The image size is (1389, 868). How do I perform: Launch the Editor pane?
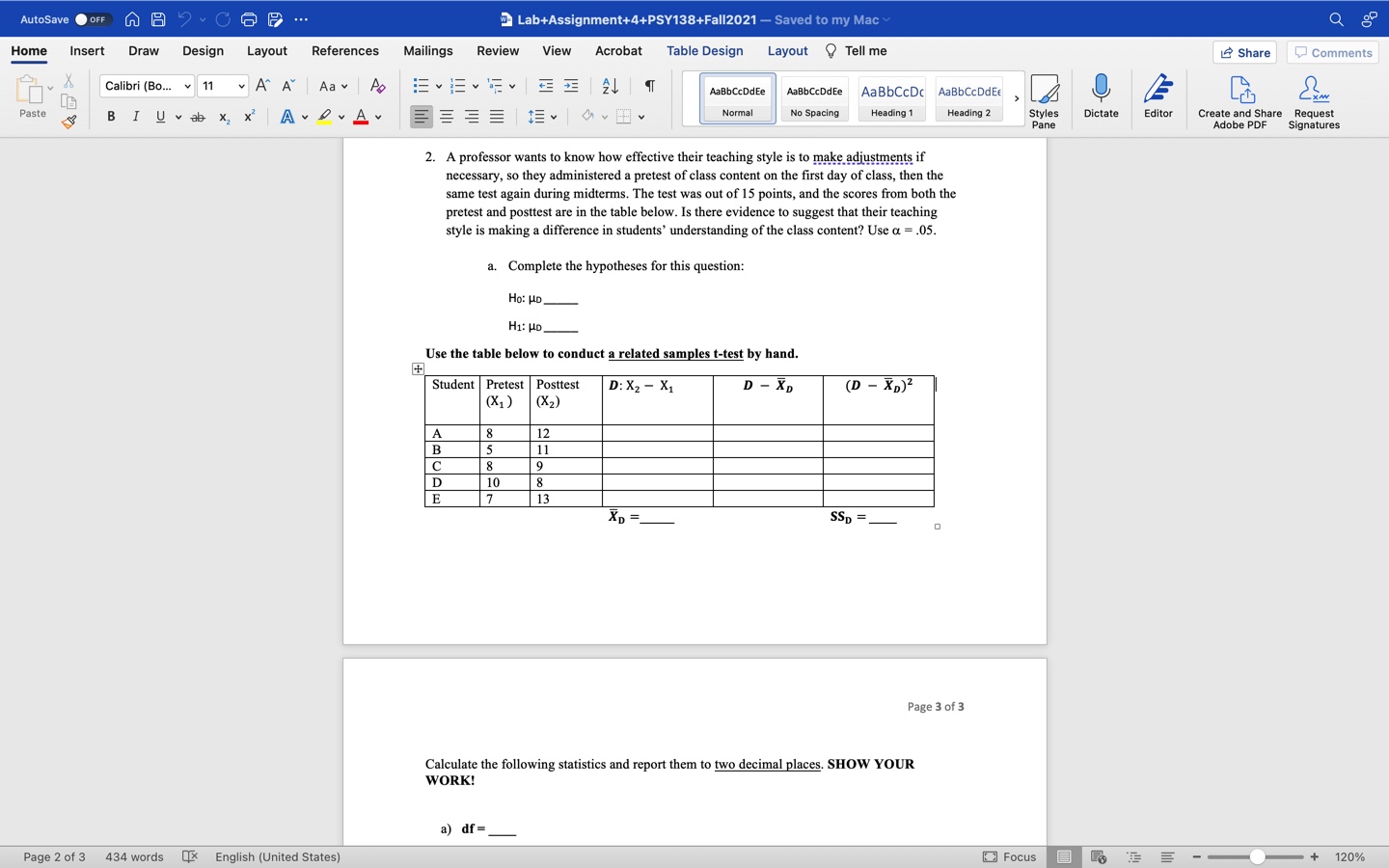tap(1157, 96)
